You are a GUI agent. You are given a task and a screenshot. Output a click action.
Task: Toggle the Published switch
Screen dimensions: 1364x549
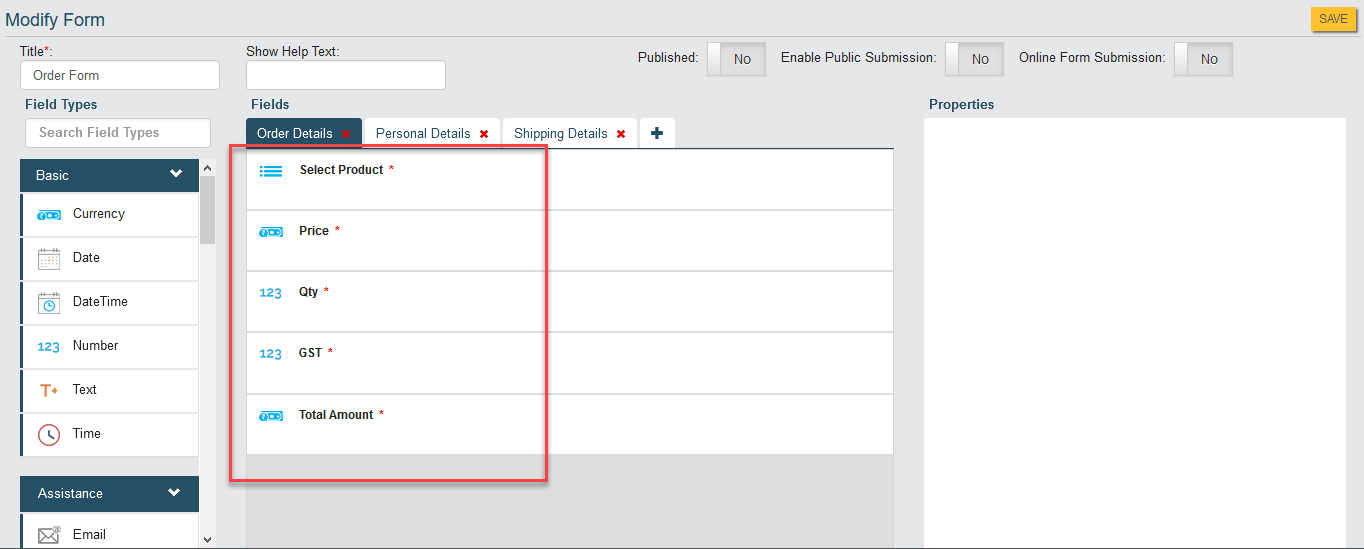coord(736,59)
